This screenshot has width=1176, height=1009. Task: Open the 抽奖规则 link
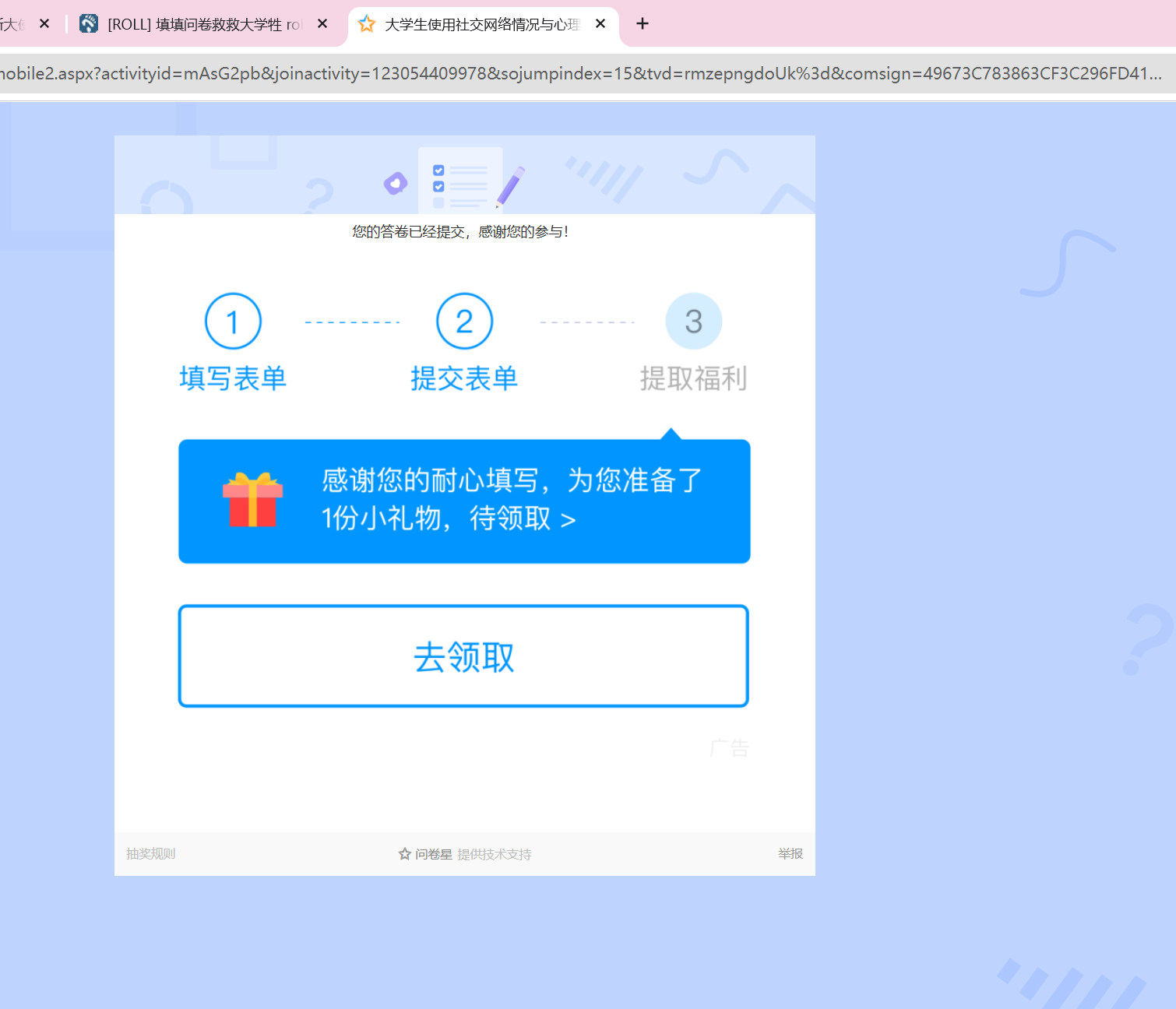pyautogui.click(x=151, y=854)
